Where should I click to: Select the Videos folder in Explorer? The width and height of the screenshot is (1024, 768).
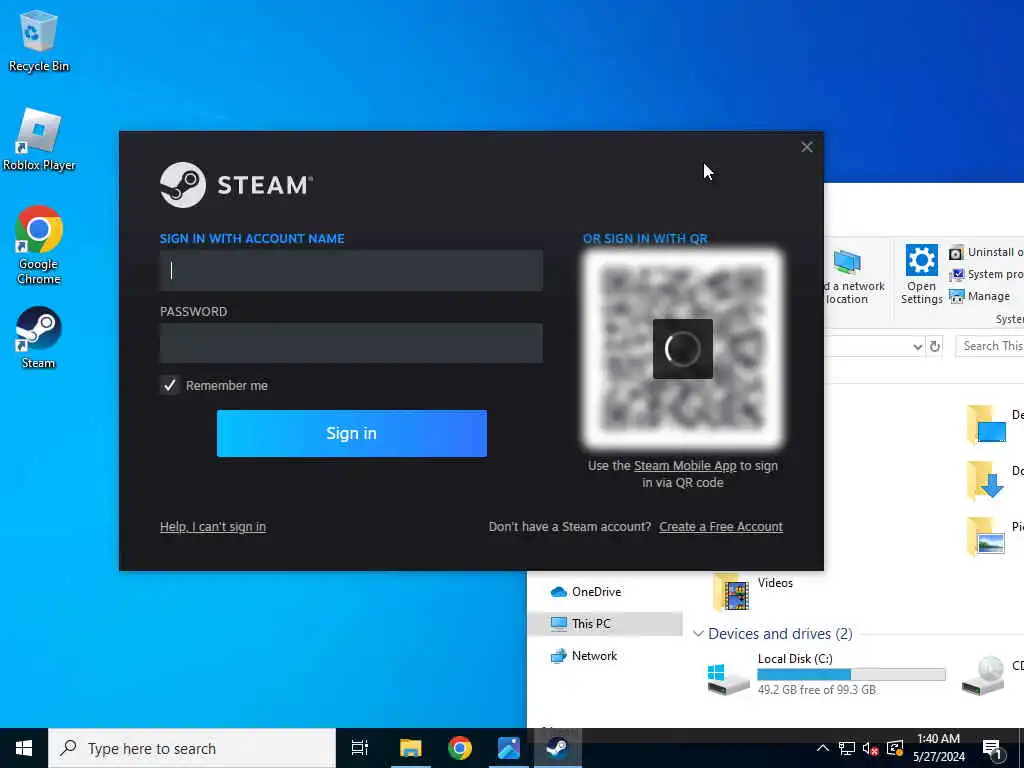pos(752,592)
